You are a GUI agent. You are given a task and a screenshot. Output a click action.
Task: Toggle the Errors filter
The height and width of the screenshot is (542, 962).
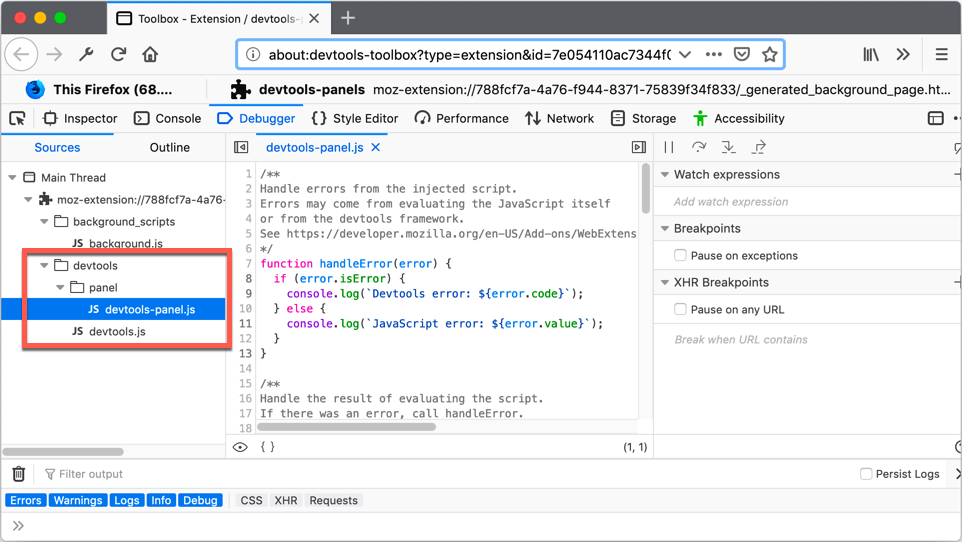[26, 500]
